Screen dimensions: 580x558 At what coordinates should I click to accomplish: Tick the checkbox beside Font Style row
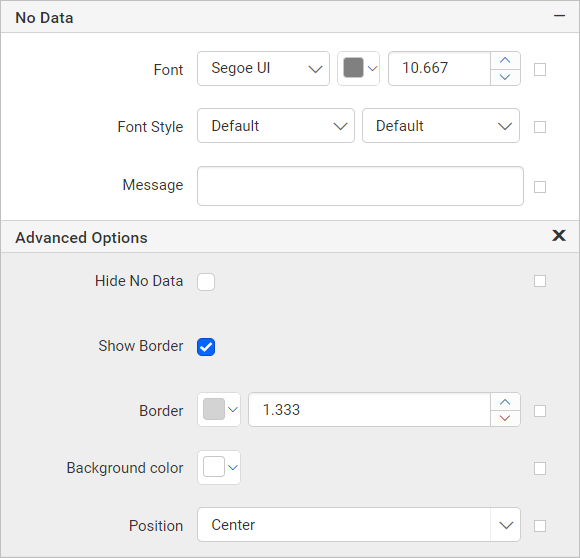point(540,127)
